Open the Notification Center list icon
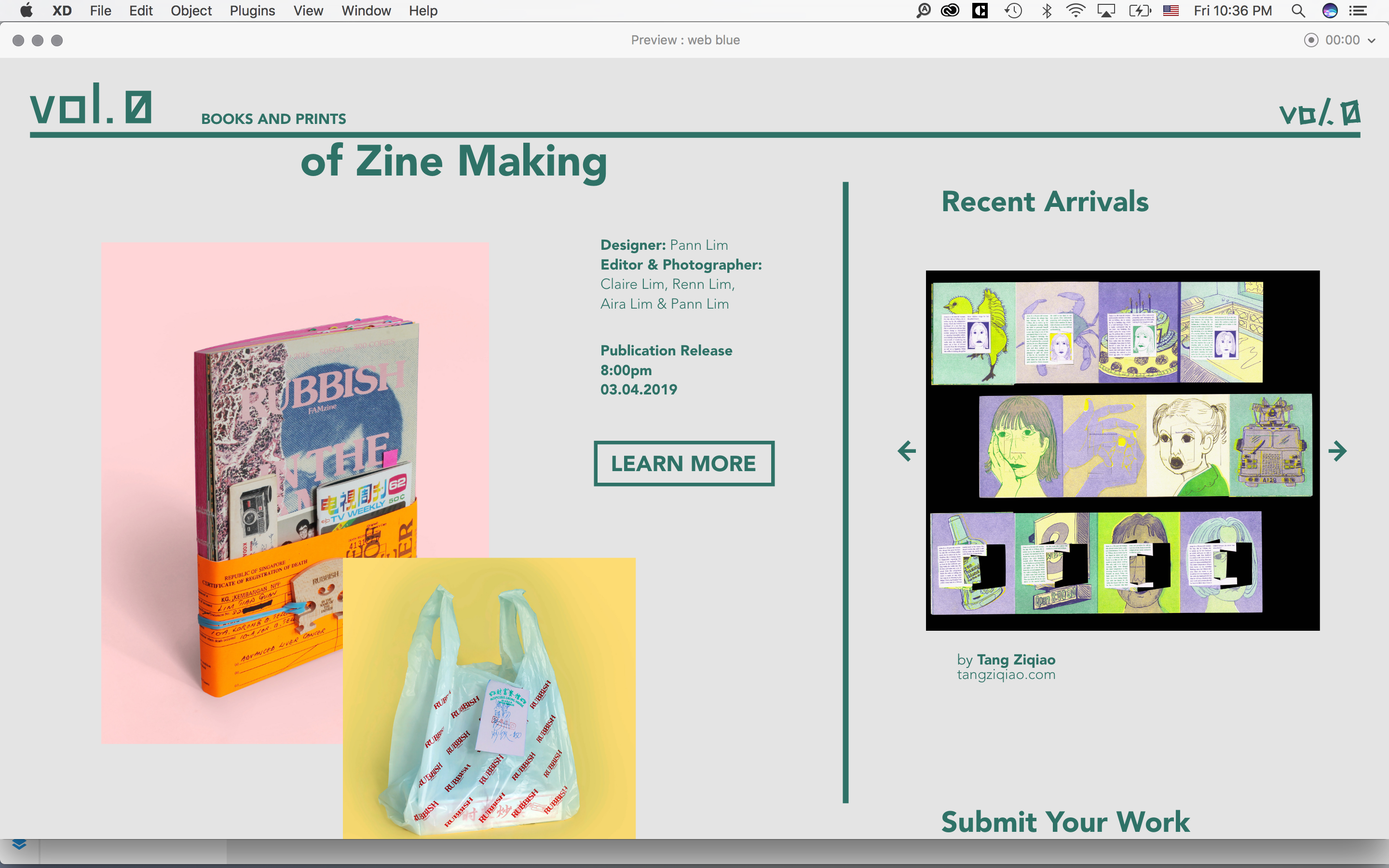The width and height of the screenshot is (1389, 868). coord(1358,11)
